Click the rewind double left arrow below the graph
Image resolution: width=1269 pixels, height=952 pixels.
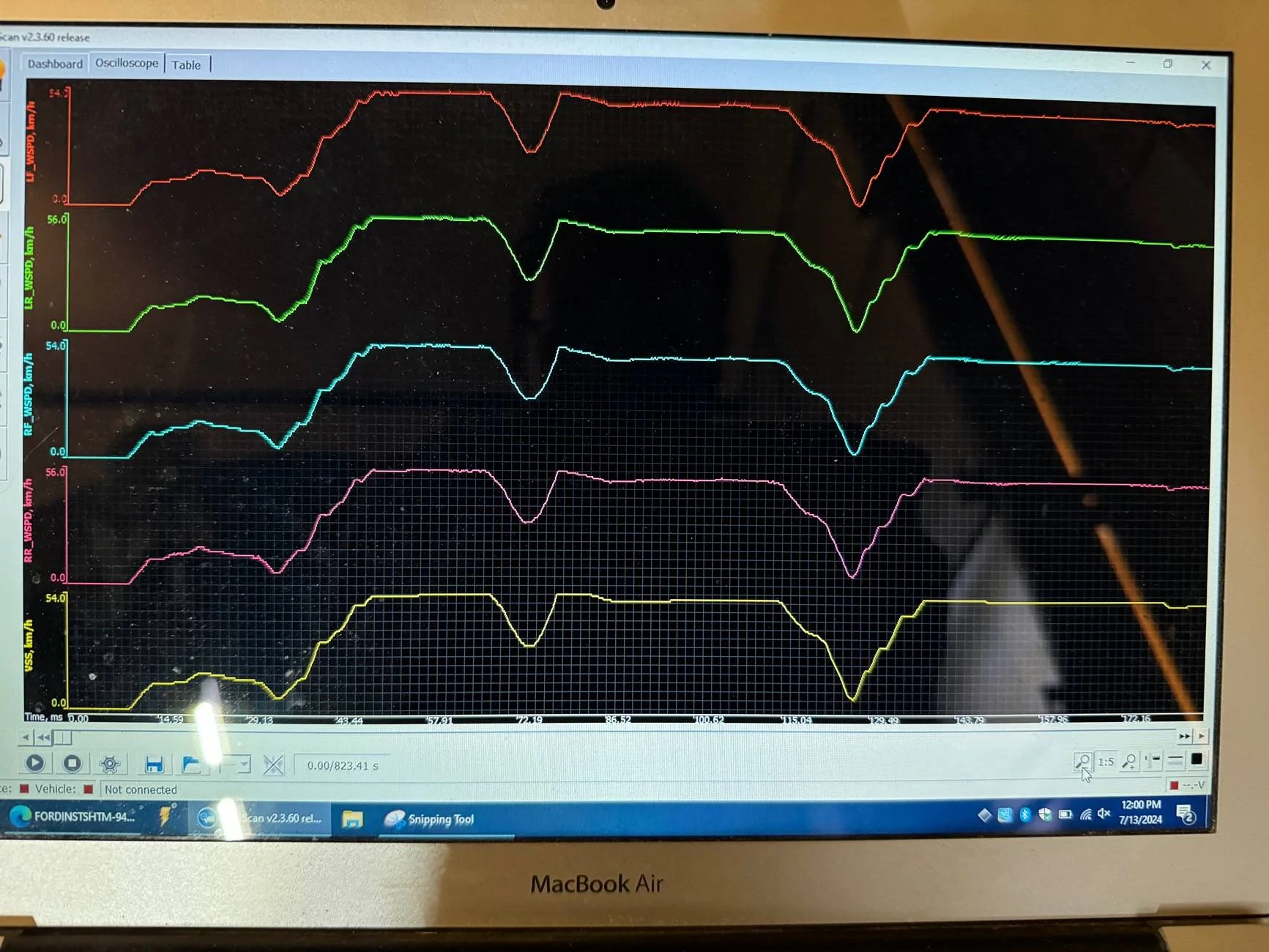pos(44,737)
